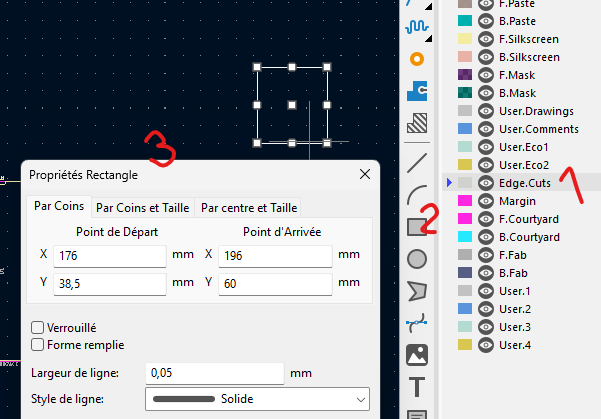Hide the F.Fab layer
Image resolution: width=601 pixels, height=419 pixels.
coord(486,255)
